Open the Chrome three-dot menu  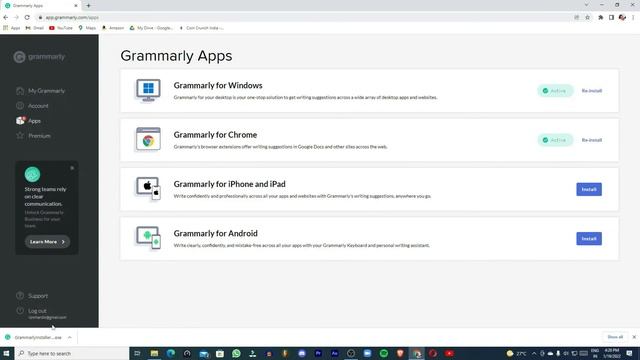pos(633,17)
